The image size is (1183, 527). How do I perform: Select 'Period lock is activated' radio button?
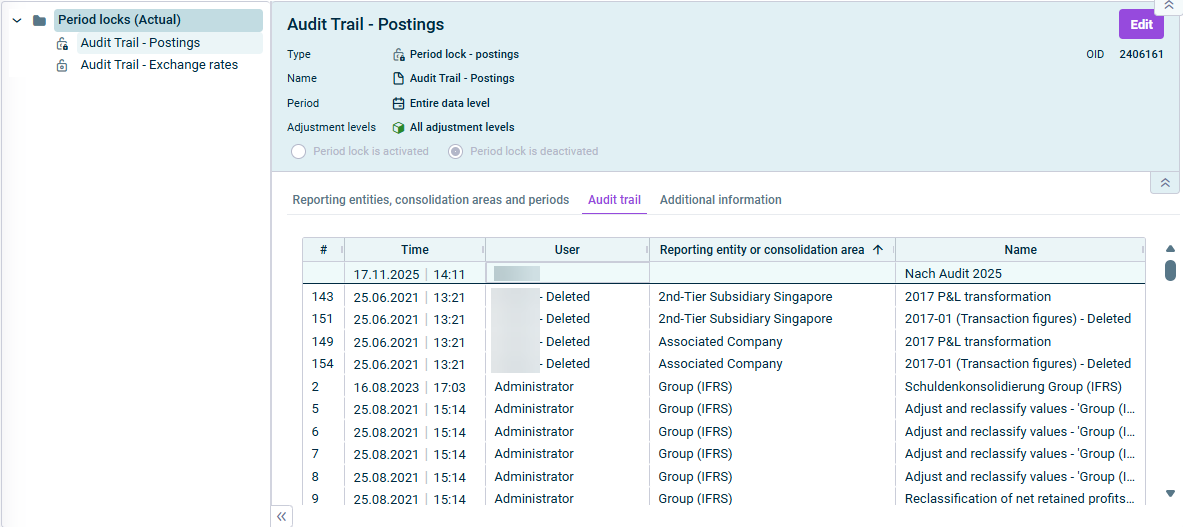(x=298, y=152)
